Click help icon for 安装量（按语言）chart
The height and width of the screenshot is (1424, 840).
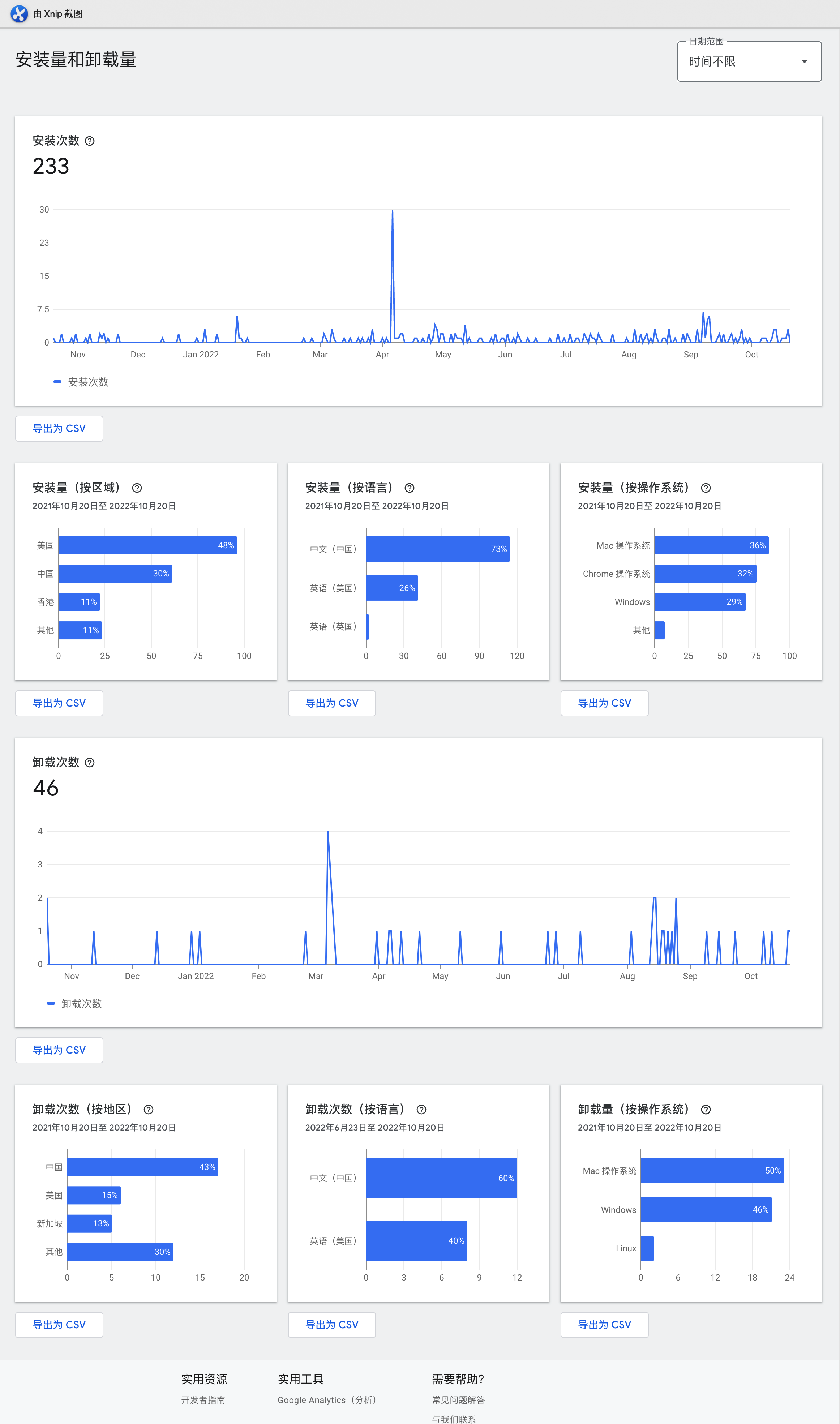point(410,487)
